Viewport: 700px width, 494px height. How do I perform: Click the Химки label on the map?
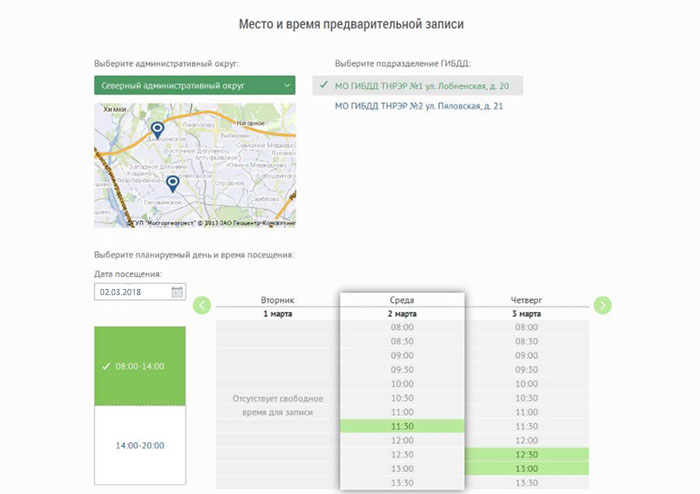115,109
